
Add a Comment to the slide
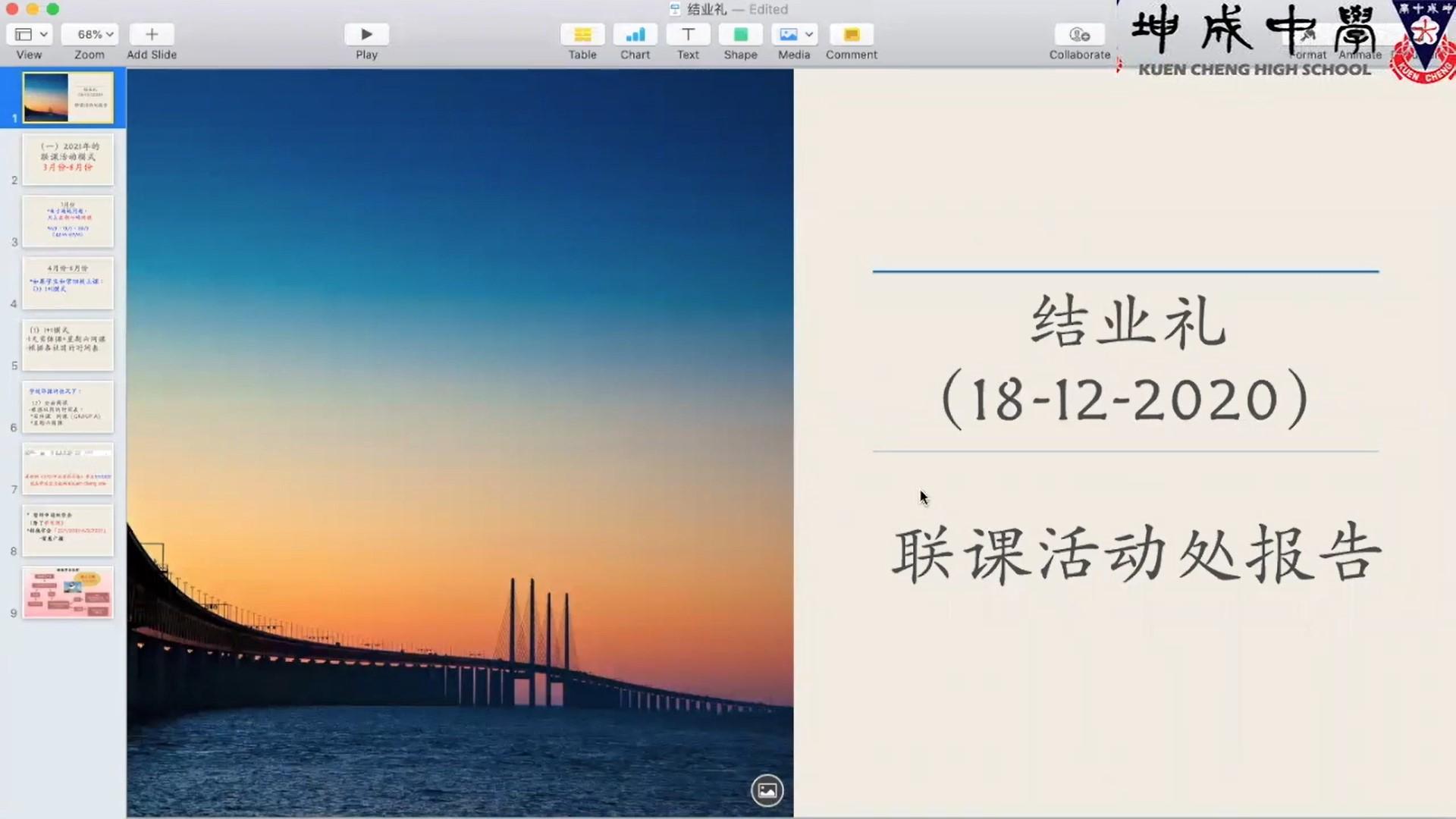852,34
